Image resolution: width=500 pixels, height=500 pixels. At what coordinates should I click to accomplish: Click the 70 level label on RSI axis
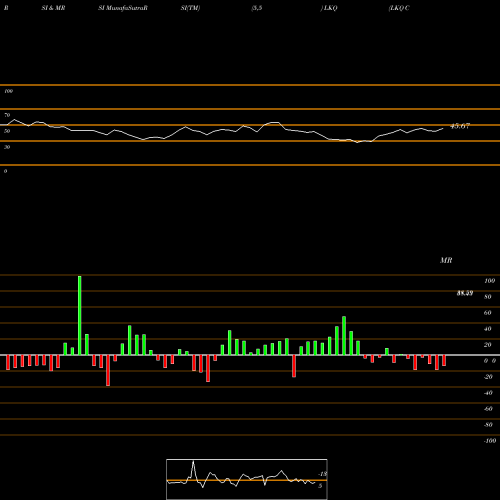[x=7, y=115]
